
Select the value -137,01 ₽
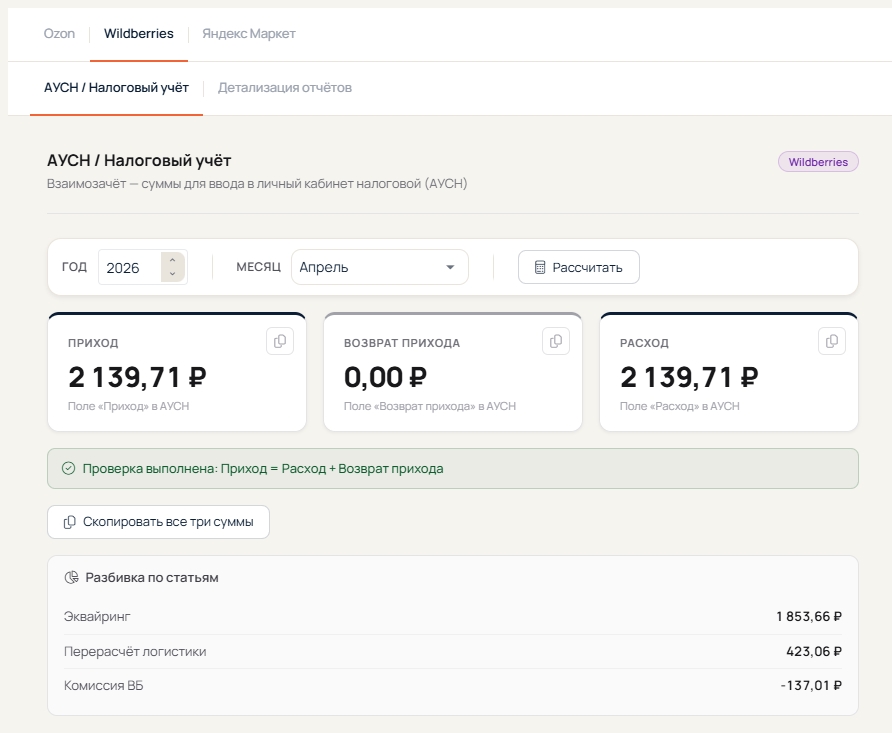tap(811, 686)
